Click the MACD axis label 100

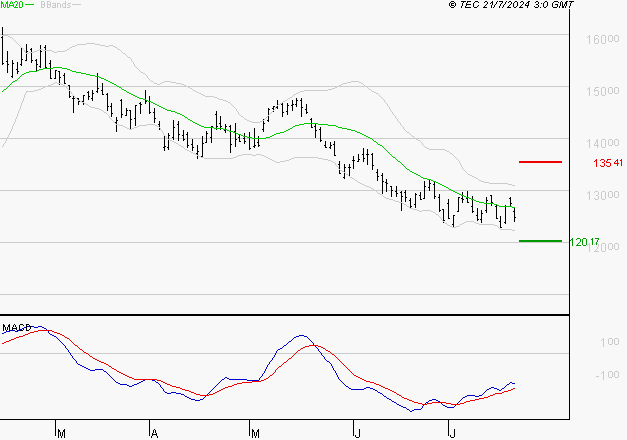[x=609, y=342]
